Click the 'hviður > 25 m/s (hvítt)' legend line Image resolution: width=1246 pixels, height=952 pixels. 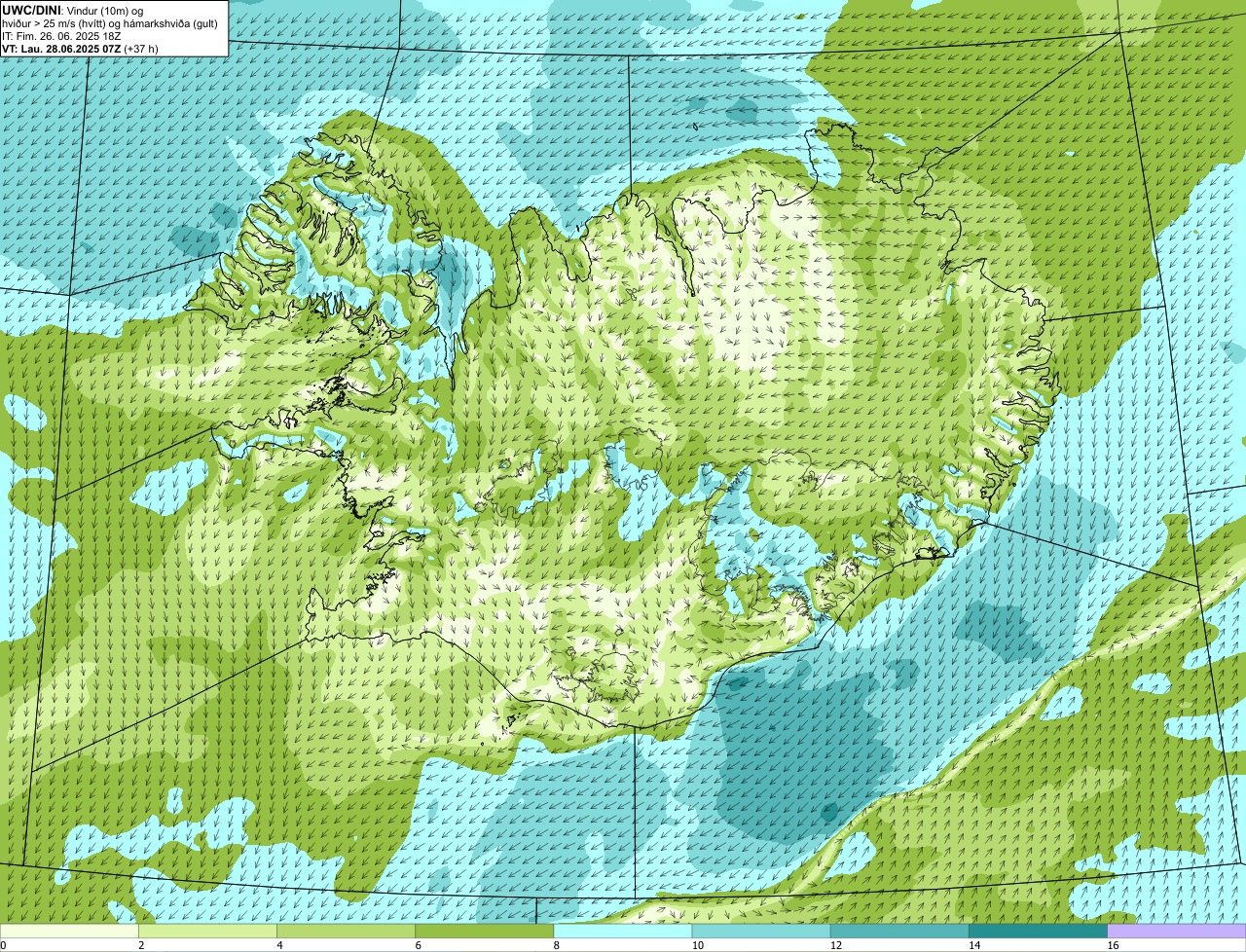point(110,22)
